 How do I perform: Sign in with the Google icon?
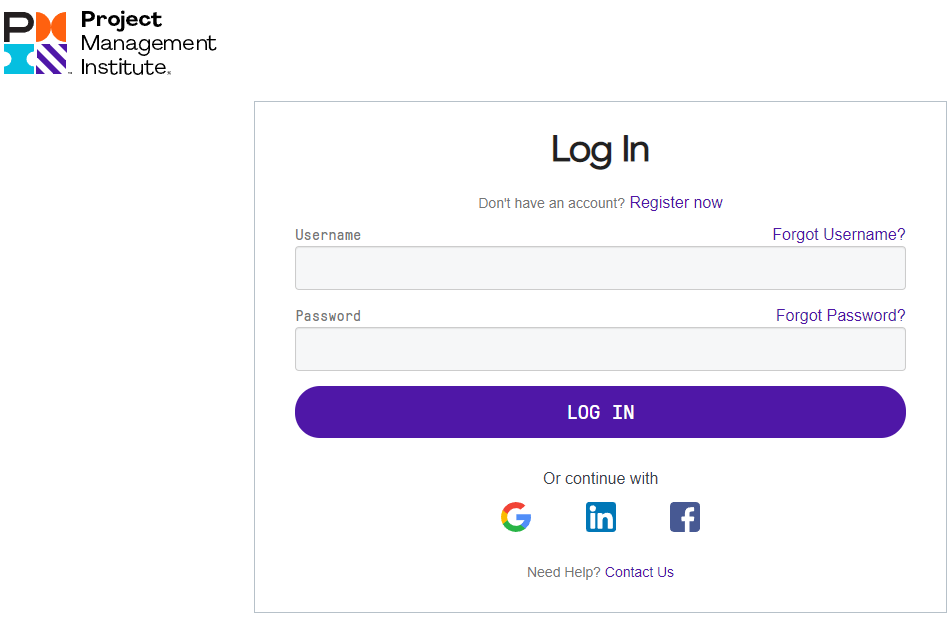(x=516, y=517)
